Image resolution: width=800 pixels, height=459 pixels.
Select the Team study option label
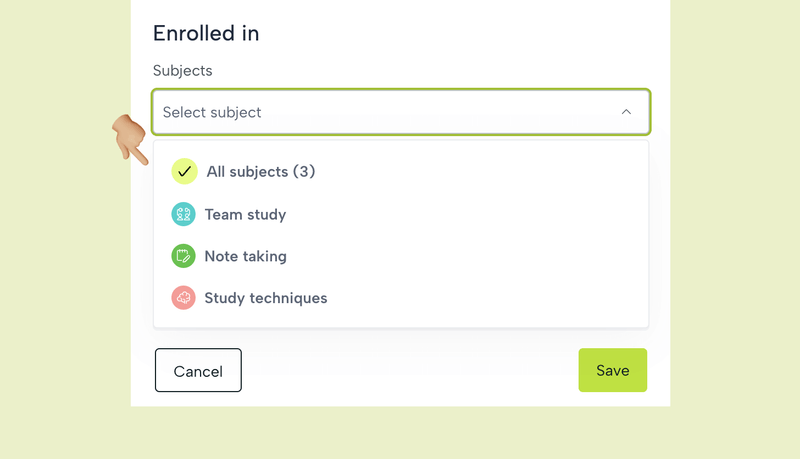point(245,214)
